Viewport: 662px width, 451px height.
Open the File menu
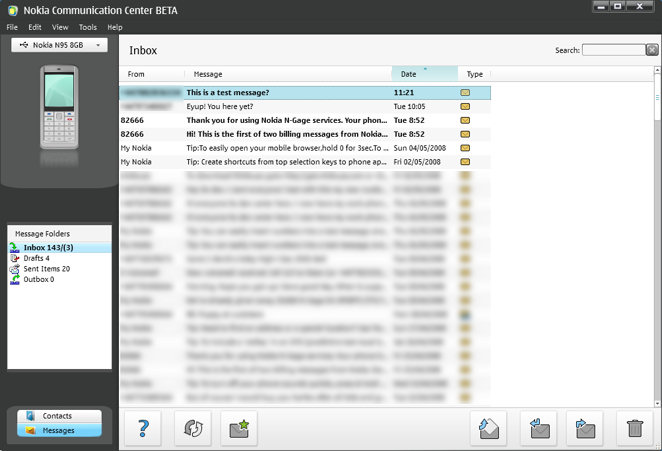11,27
